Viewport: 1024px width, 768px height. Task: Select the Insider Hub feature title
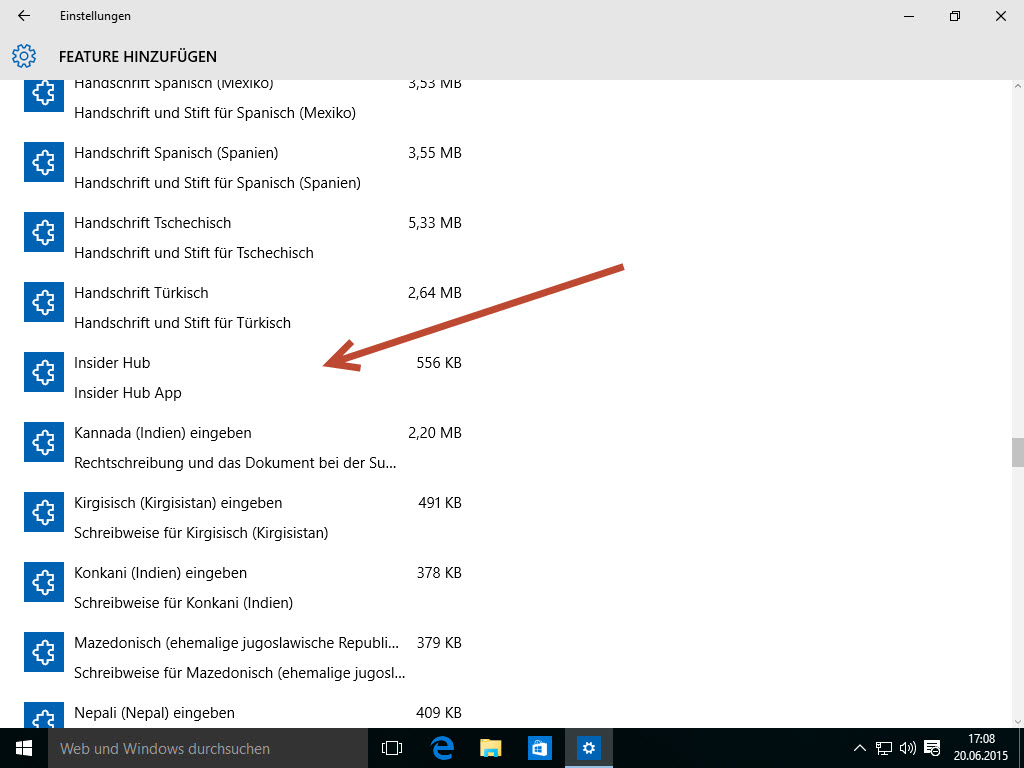click(x=112, y=363)
